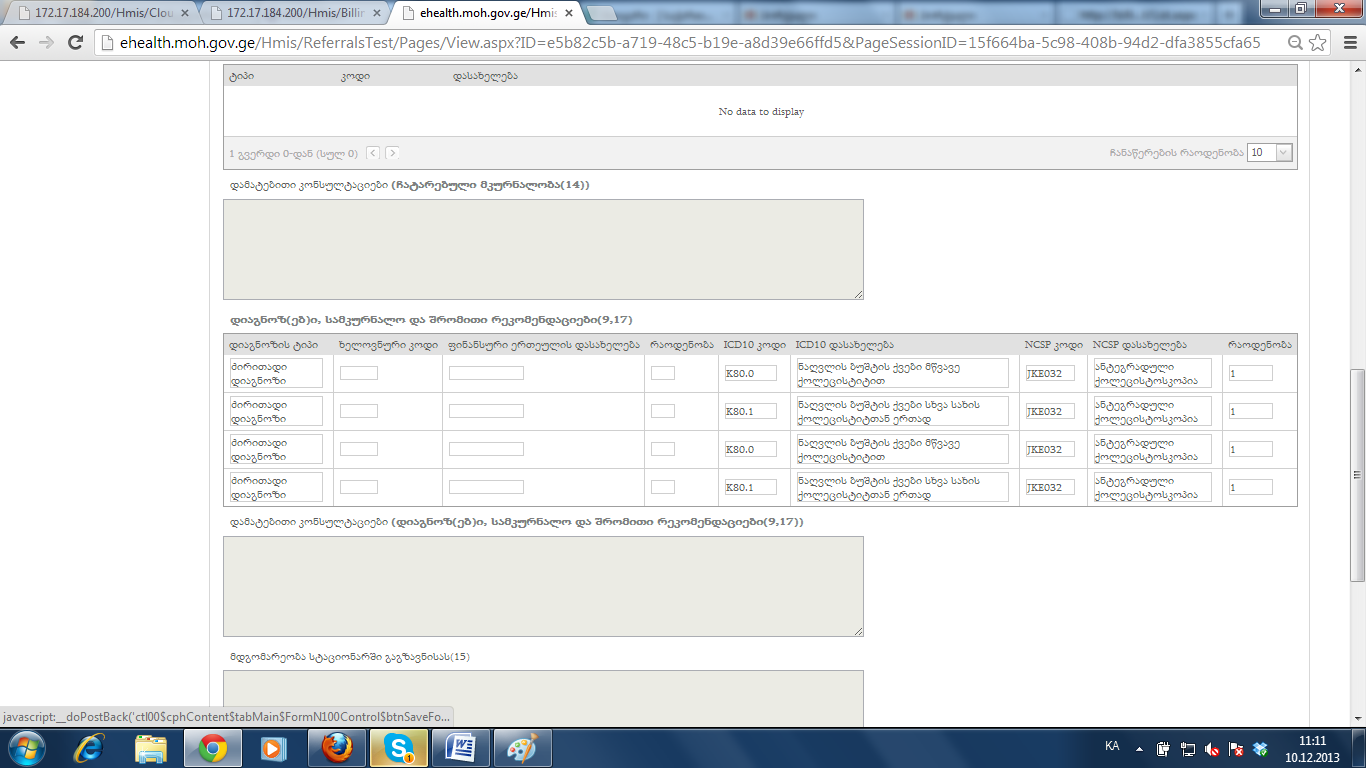Click the page vertical scrollbar thumb
Screen dimensions: 1366x768
(1357, 475)
